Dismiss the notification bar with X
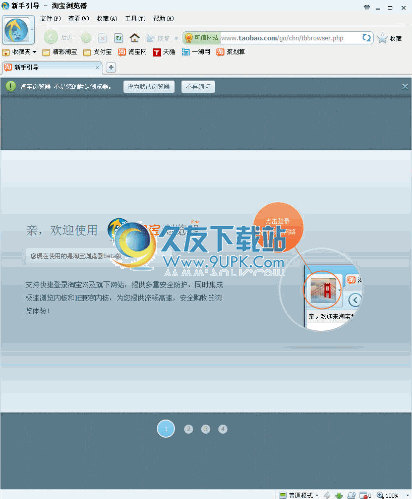 click(405, 87)
